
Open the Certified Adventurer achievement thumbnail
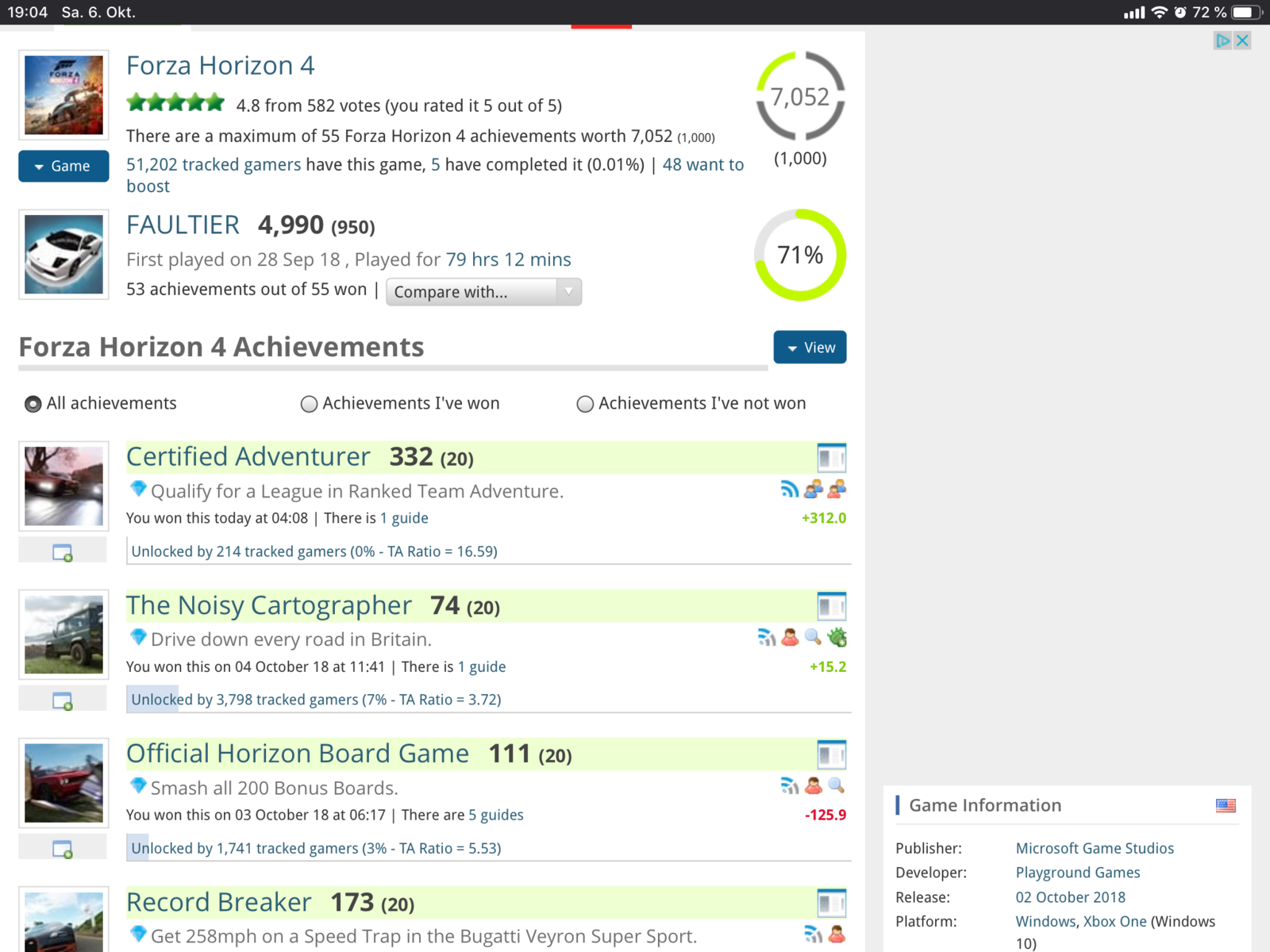[63, 486]
